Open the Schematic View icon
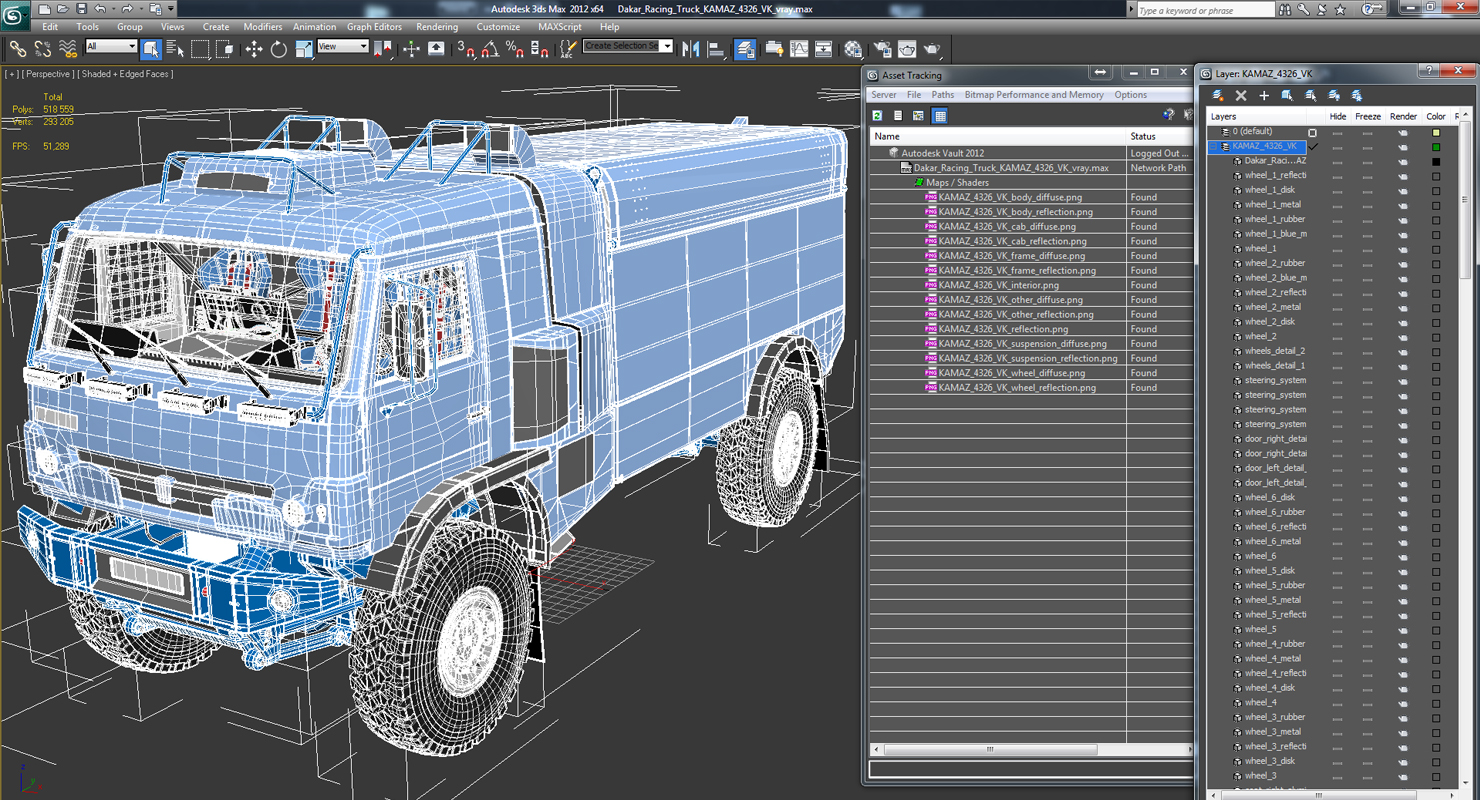This screenshot has height=800, width=1480. (823, 48)
